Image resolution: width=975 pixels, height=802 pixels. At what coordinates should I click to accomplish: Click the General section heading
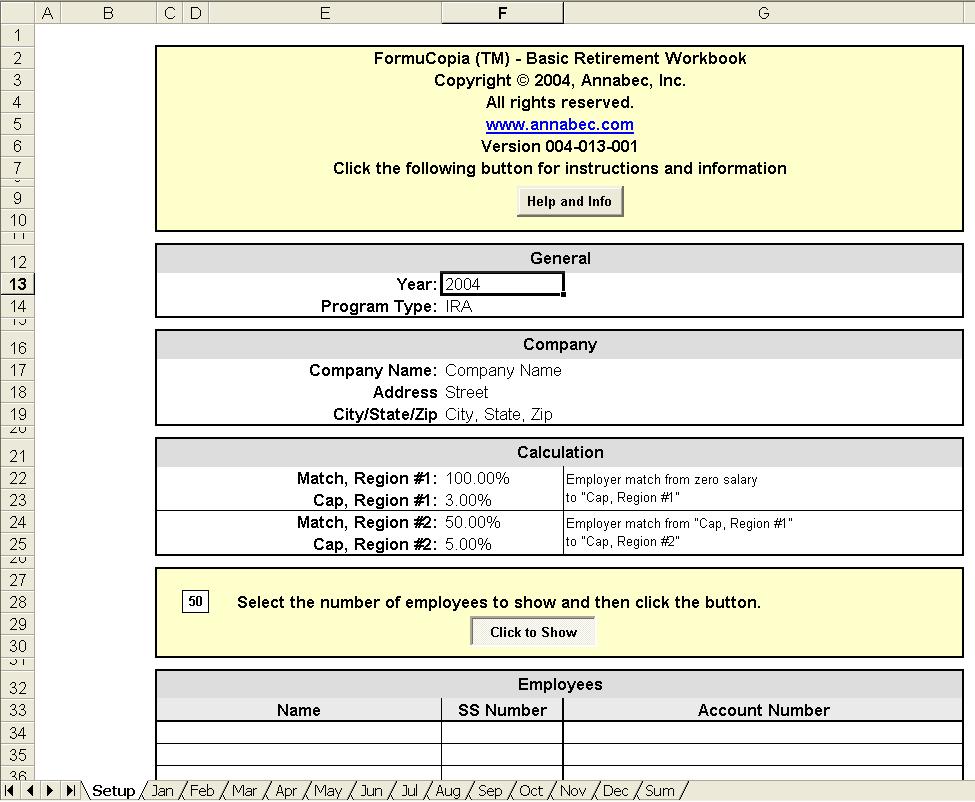(560, 259)
